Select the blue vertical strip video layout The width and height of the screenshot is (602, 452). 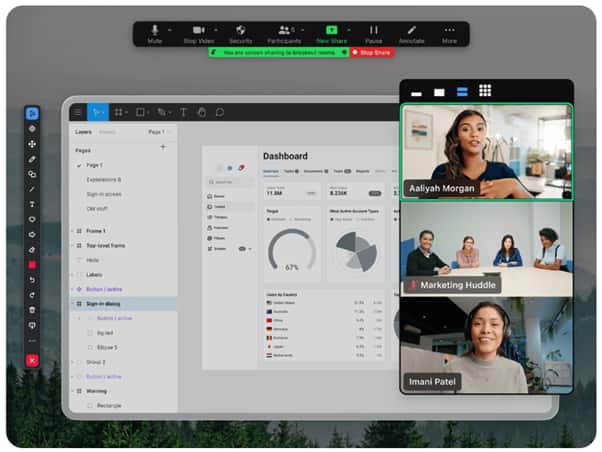click(x=462, y=92)
